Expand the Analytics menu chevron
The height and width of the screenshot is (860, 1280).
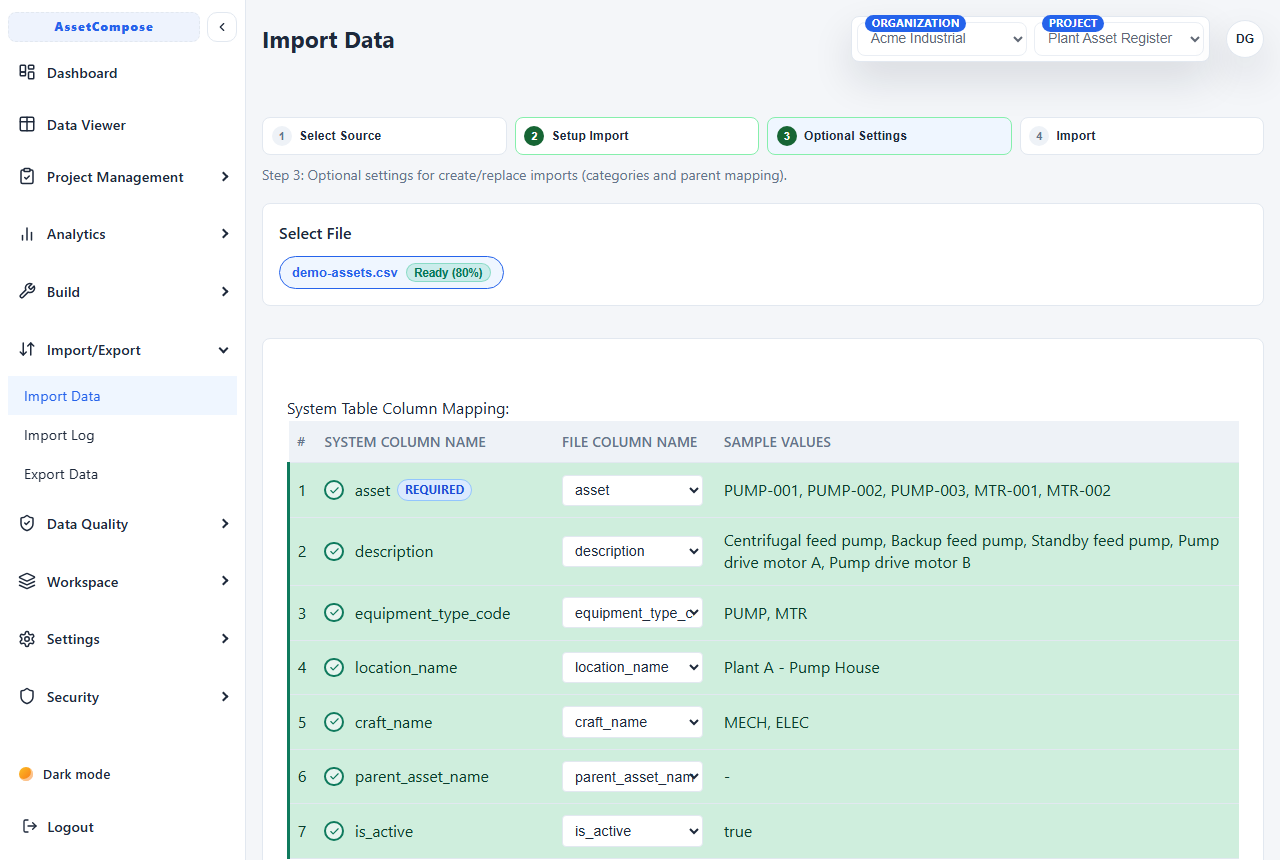pyautogui.click(x=224, y=234)
